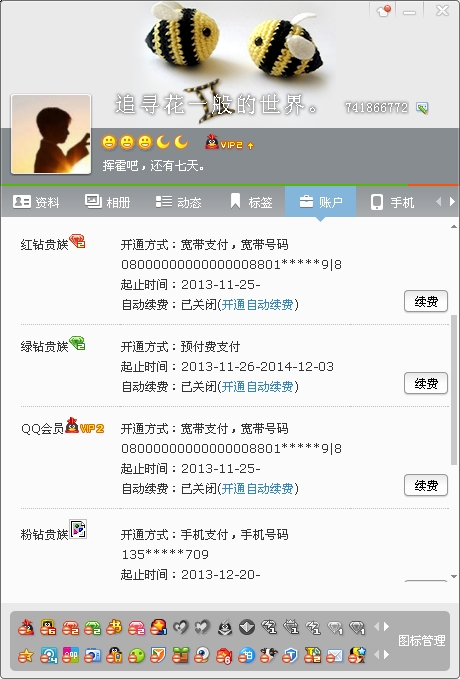Click the red QQ VIP penguin icon in bottom tray

coord(26,627)
